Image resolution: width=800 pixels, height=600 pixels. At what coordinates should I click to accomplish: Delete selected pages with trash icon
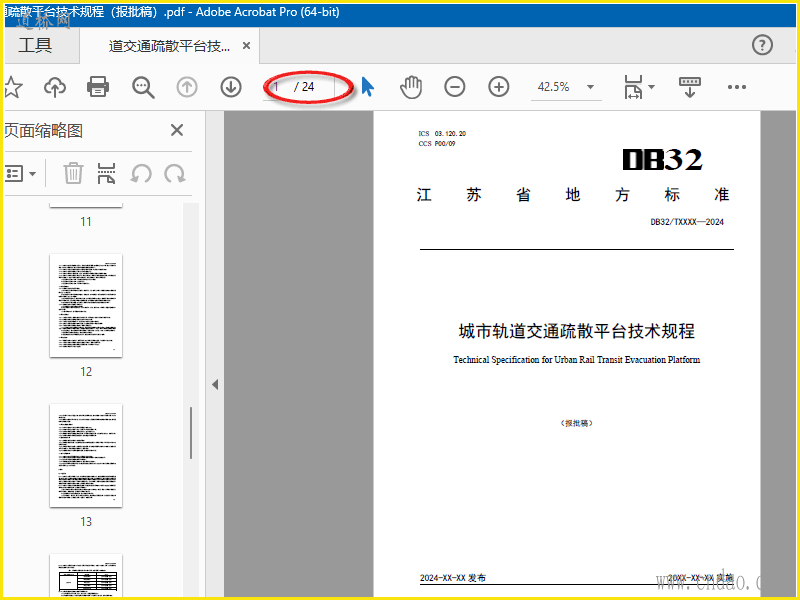click(73, 173)
